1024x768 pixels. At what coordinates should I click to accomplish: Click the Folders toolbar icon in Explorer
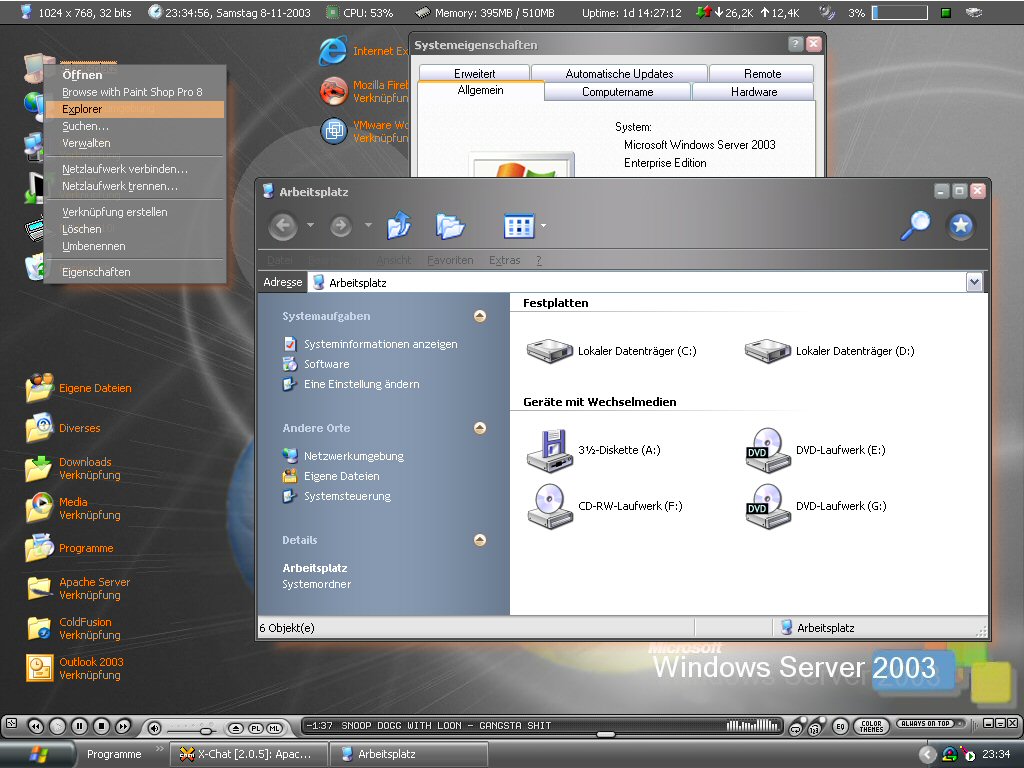(x=451, y=227)
